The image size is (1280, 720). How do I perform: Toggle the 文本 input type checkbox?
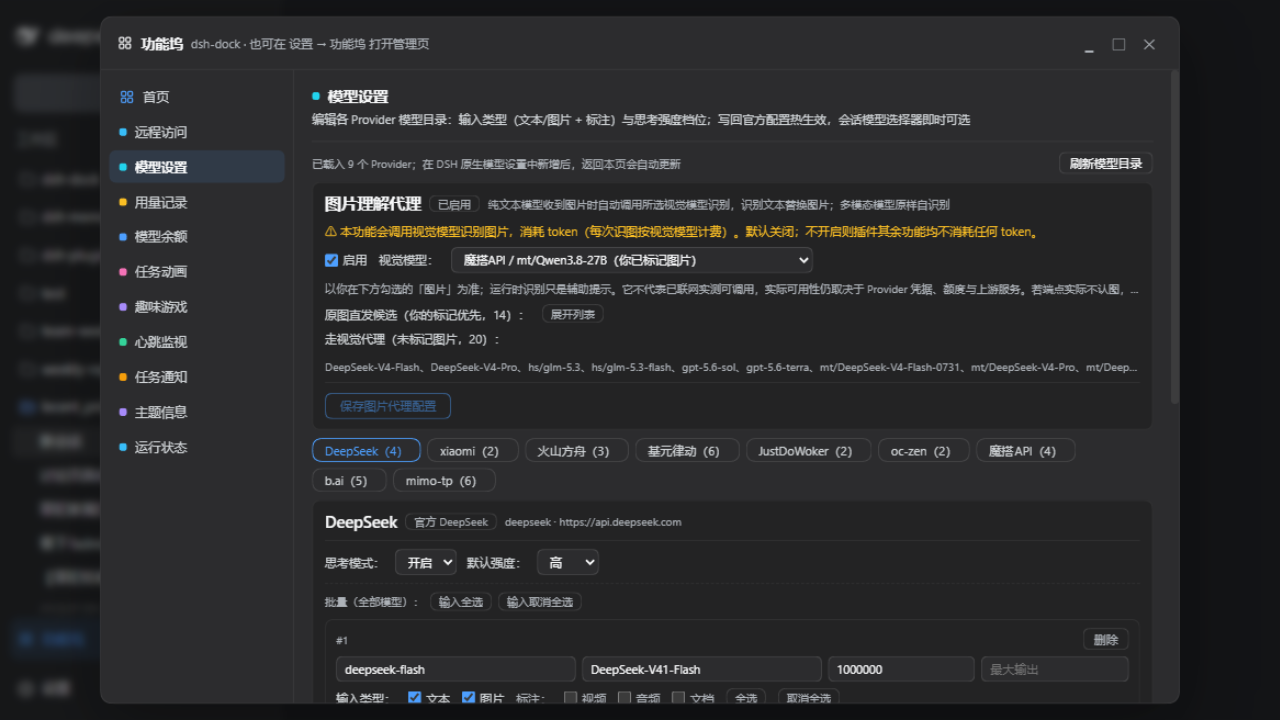coord(414,698)
